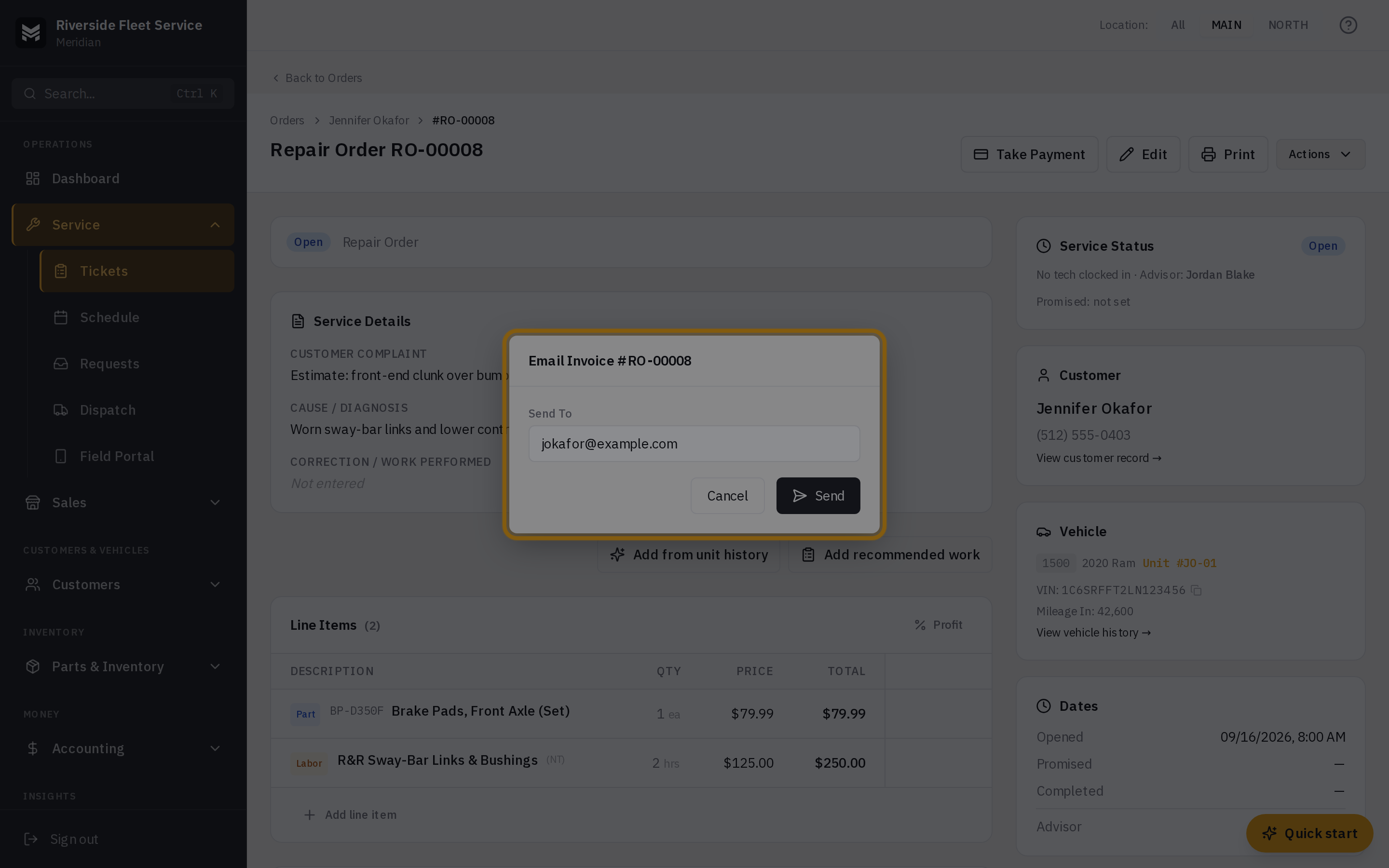Open Schedule under Service

pos(136,317)
